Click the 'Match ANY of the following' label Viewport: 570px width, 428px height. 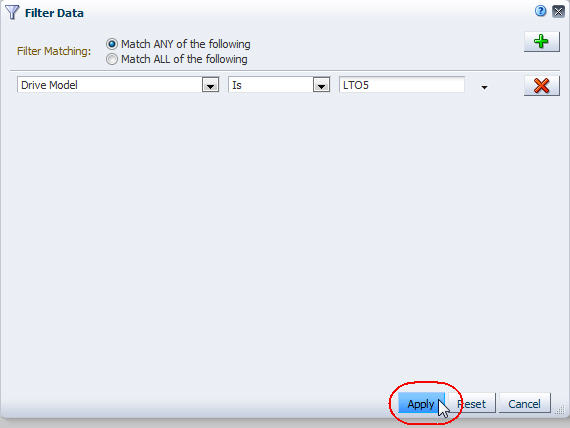185,44
